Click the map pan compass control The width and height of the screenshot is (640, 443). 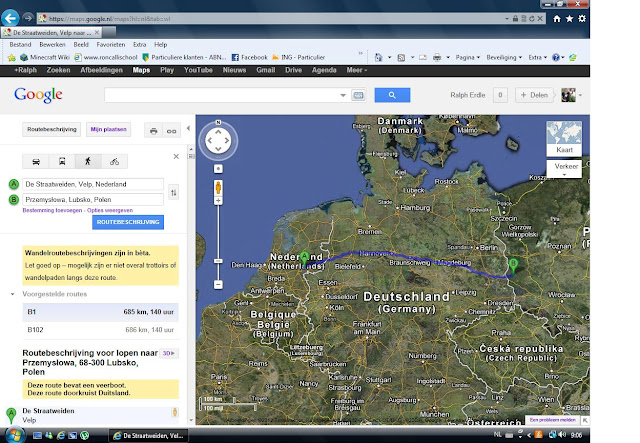(218, 141)
